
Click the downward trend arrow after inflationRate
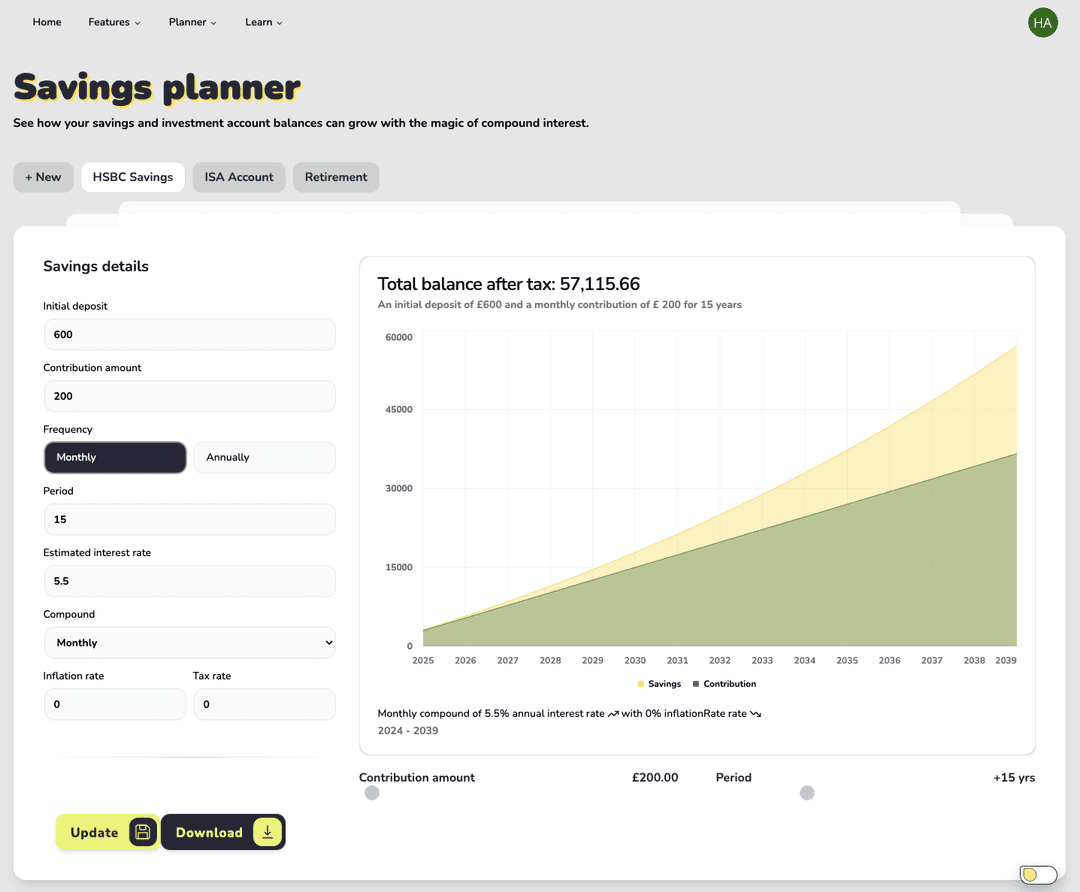tap(755, 713)
